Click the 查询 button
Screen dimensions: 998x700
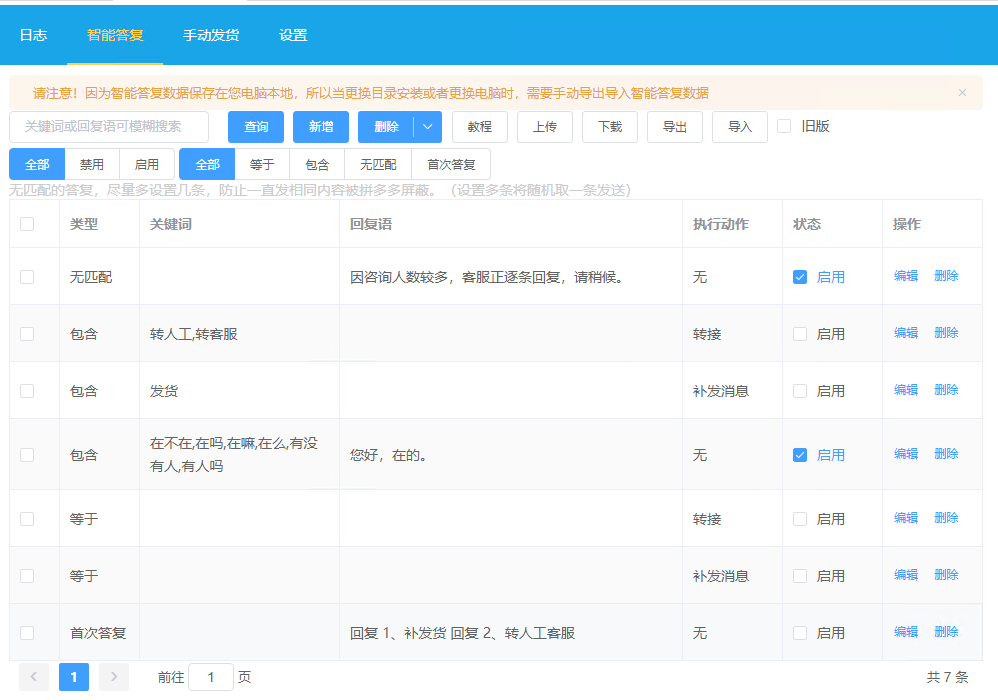click(x=257, y=127)
